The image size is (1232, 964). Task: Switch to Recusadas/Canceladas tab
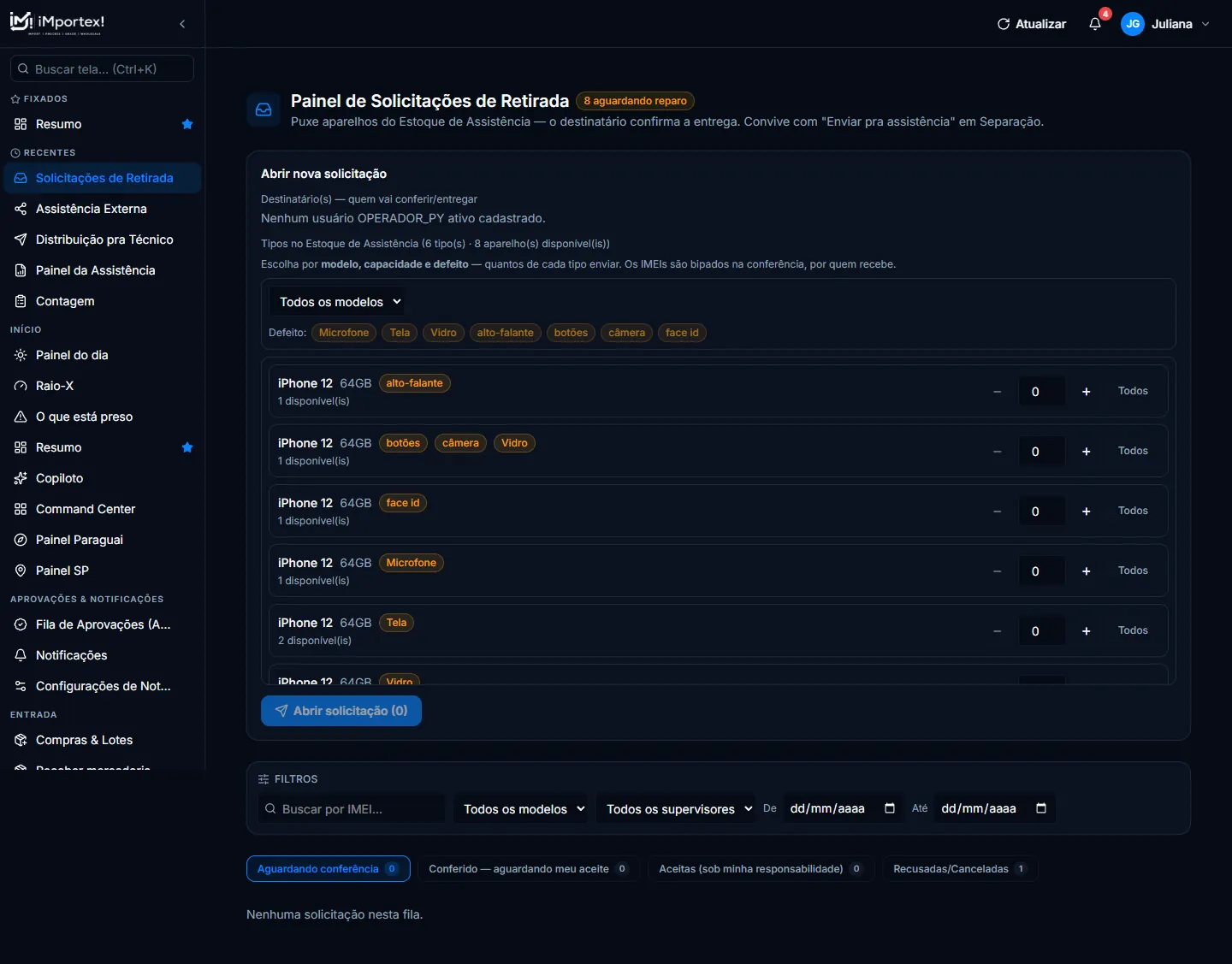point(960,869)
